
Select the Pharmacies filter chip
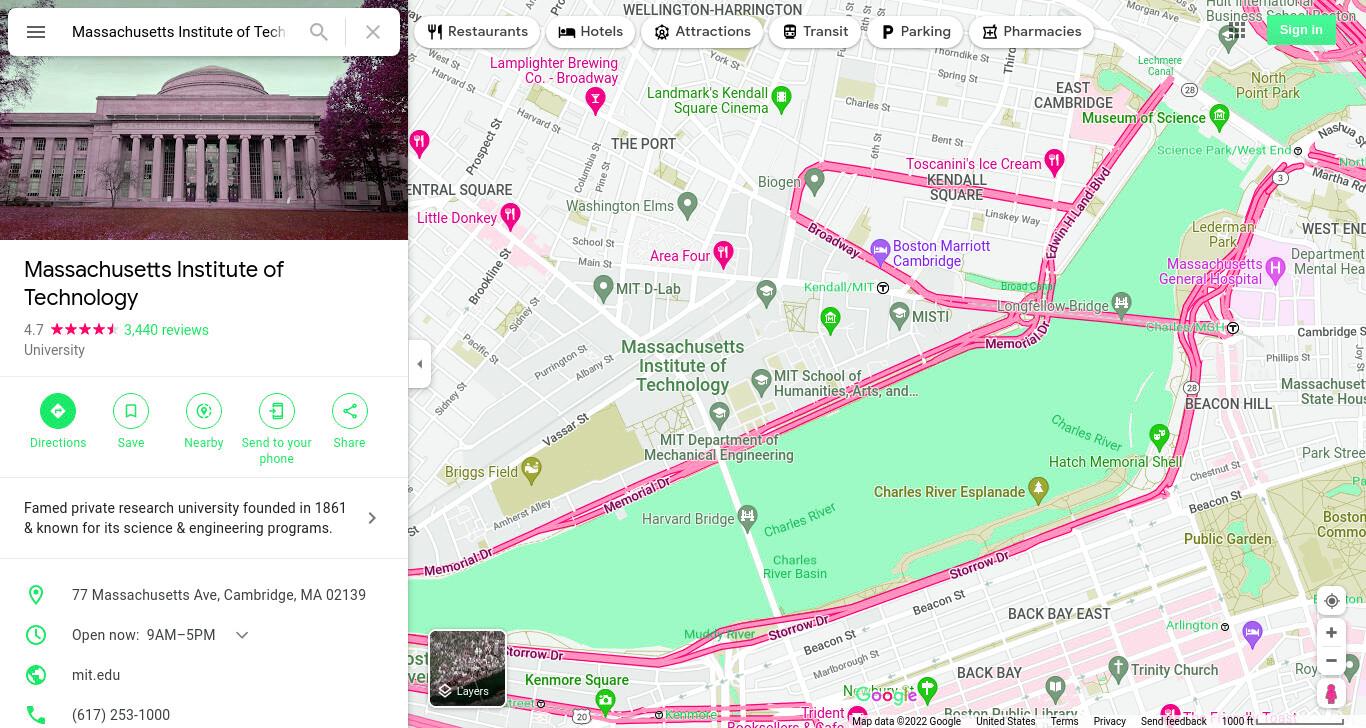pyautogui.click(x=1031, y=32)
